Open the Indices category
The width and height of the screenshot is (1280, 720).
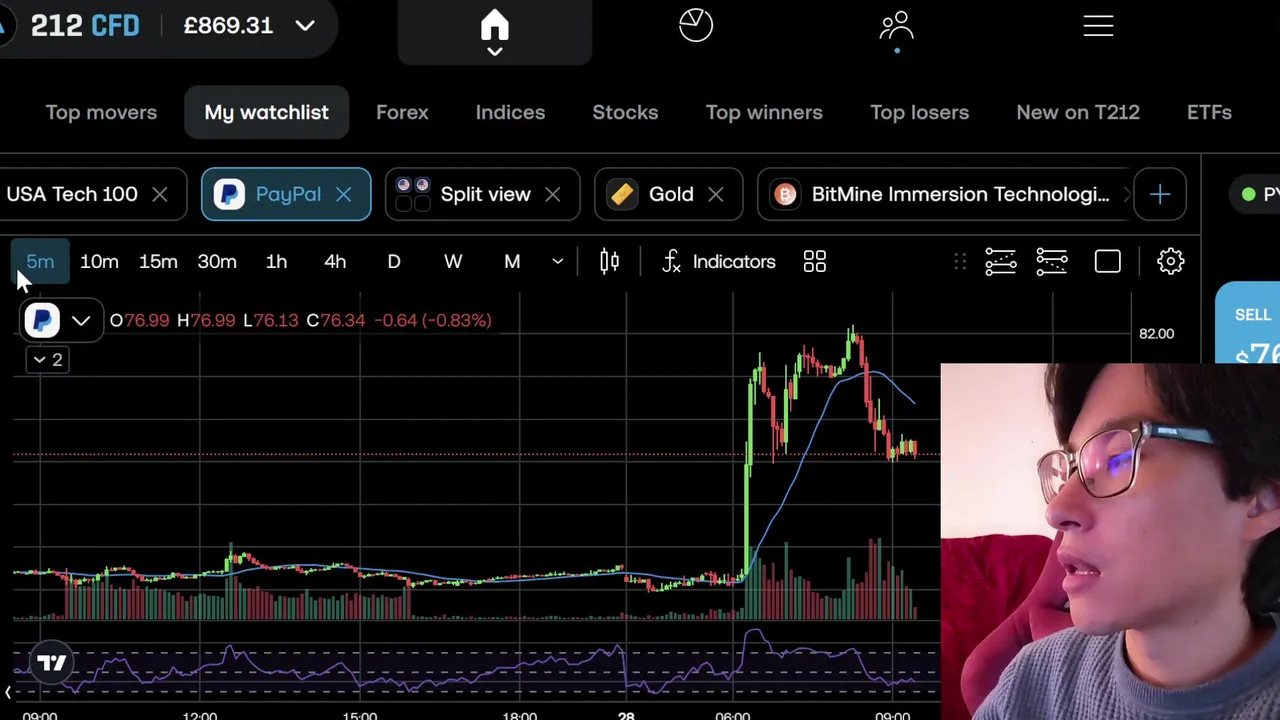coord(510,112)
